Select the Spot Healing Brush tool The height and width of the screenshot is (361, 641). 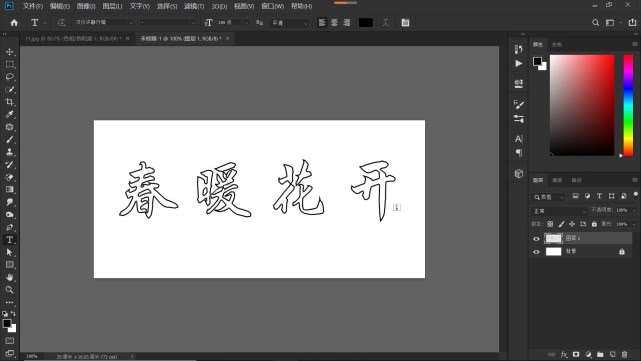click(x=9, y=127)
